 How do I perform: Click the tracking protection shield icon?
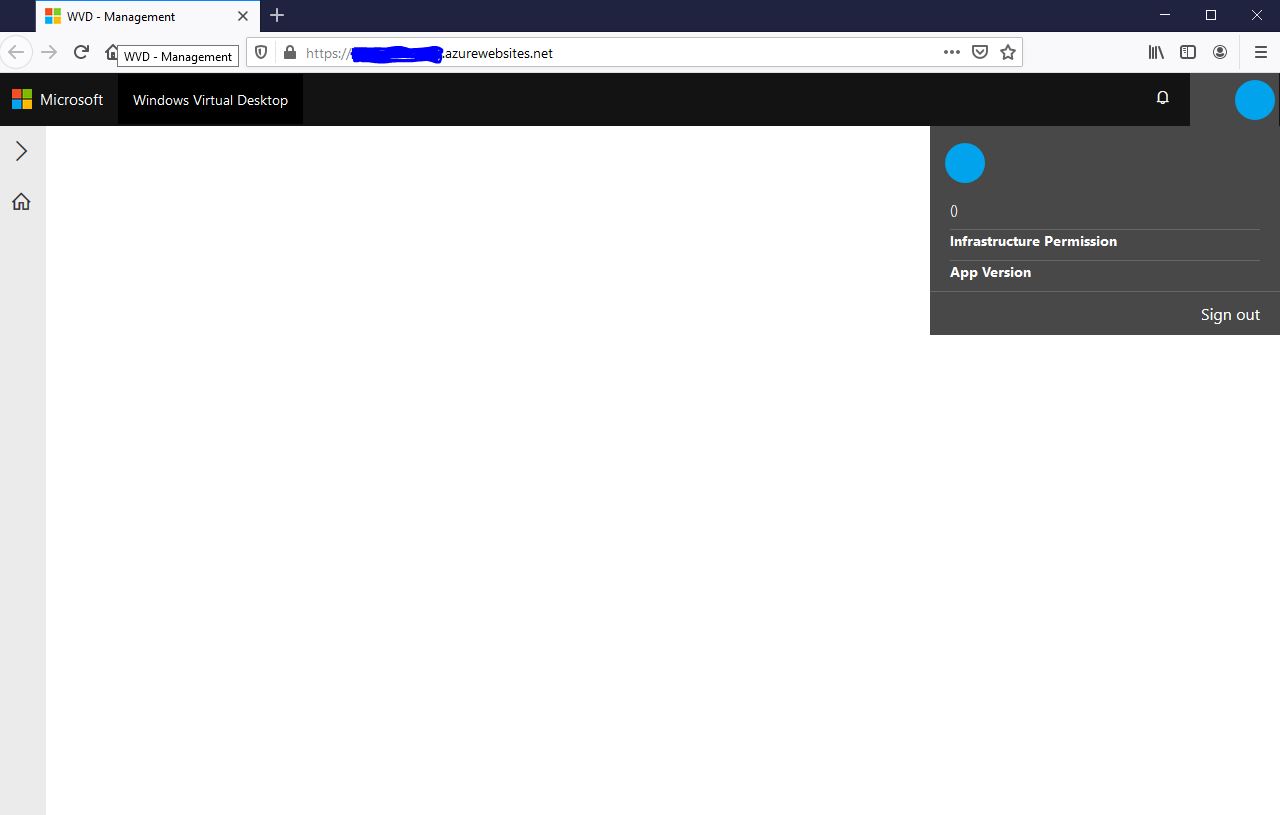click(260, 52)
